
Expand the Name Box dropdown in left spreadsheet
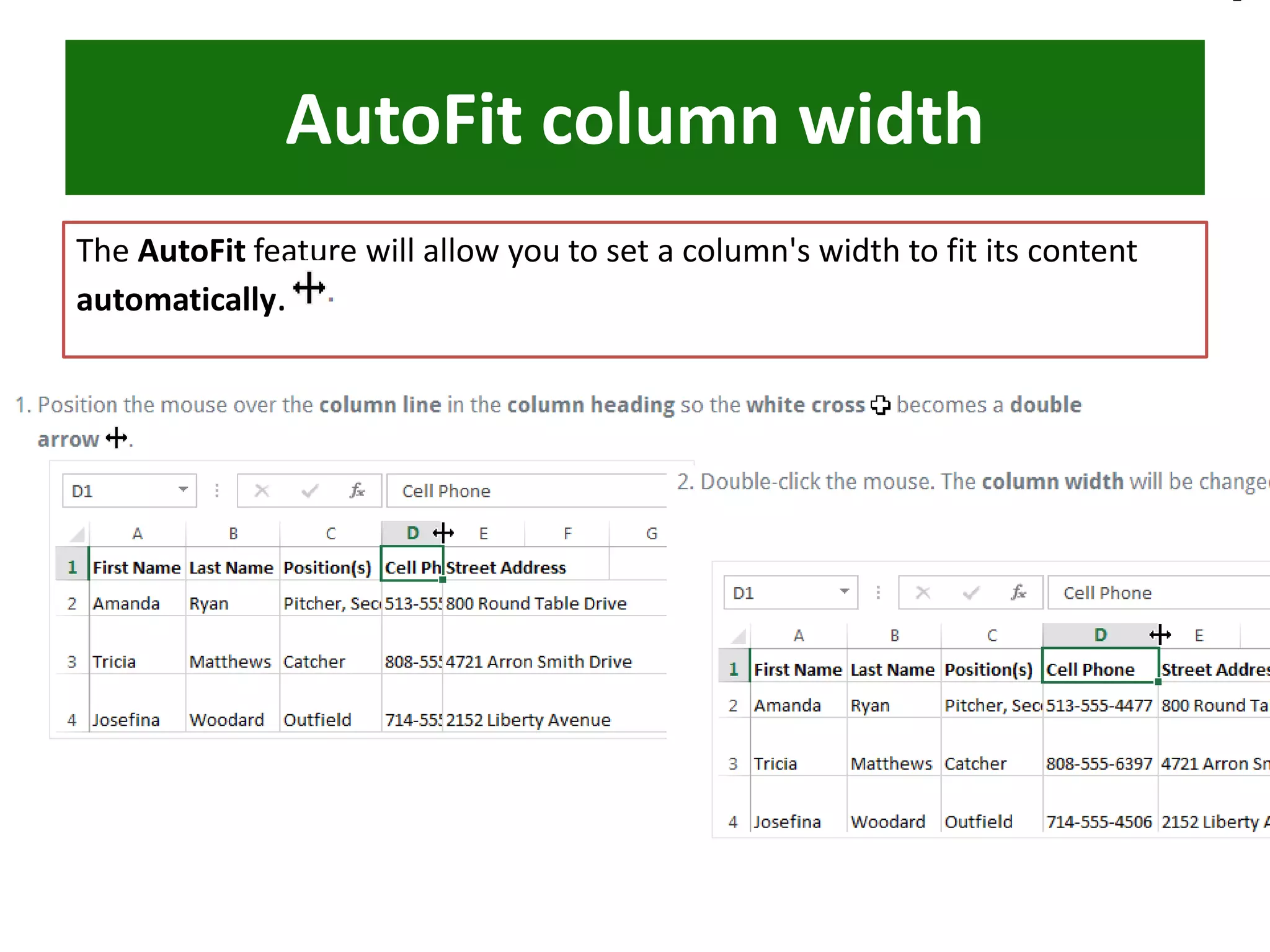pyautogui.click(x=183, y=490)
